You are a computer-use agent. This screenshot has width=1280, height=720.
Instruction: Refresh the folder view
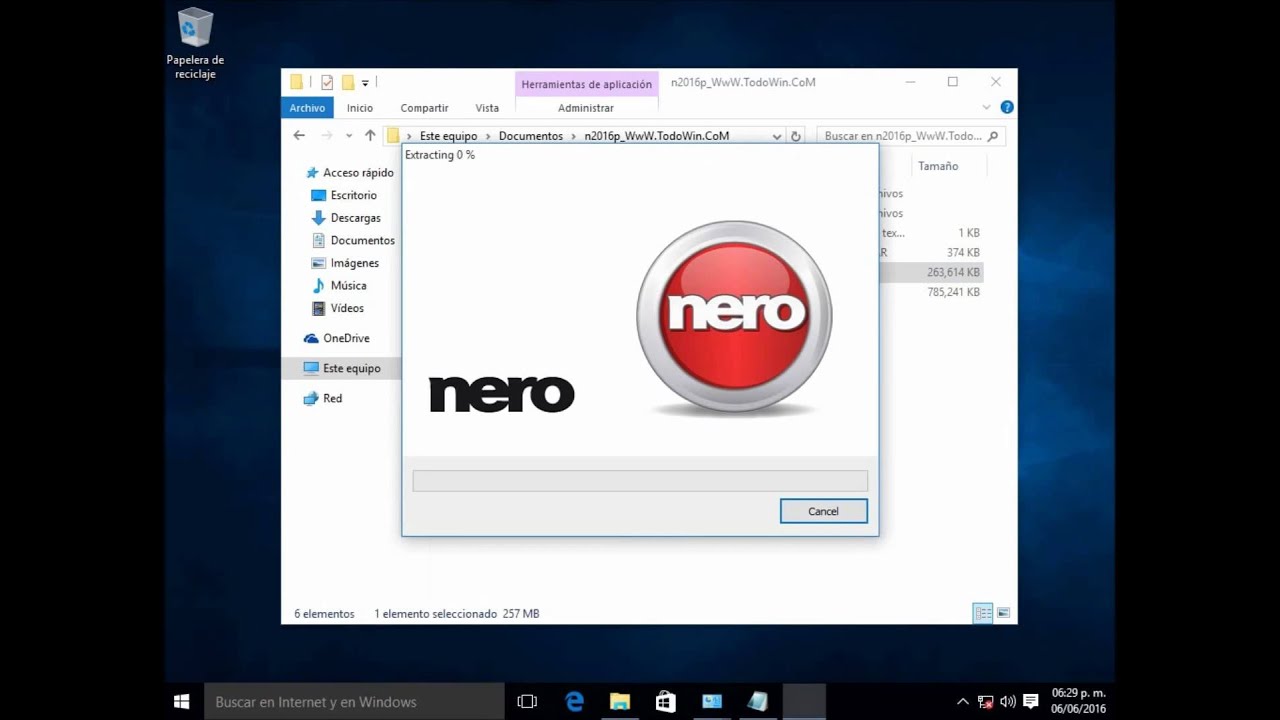[796, 136]
